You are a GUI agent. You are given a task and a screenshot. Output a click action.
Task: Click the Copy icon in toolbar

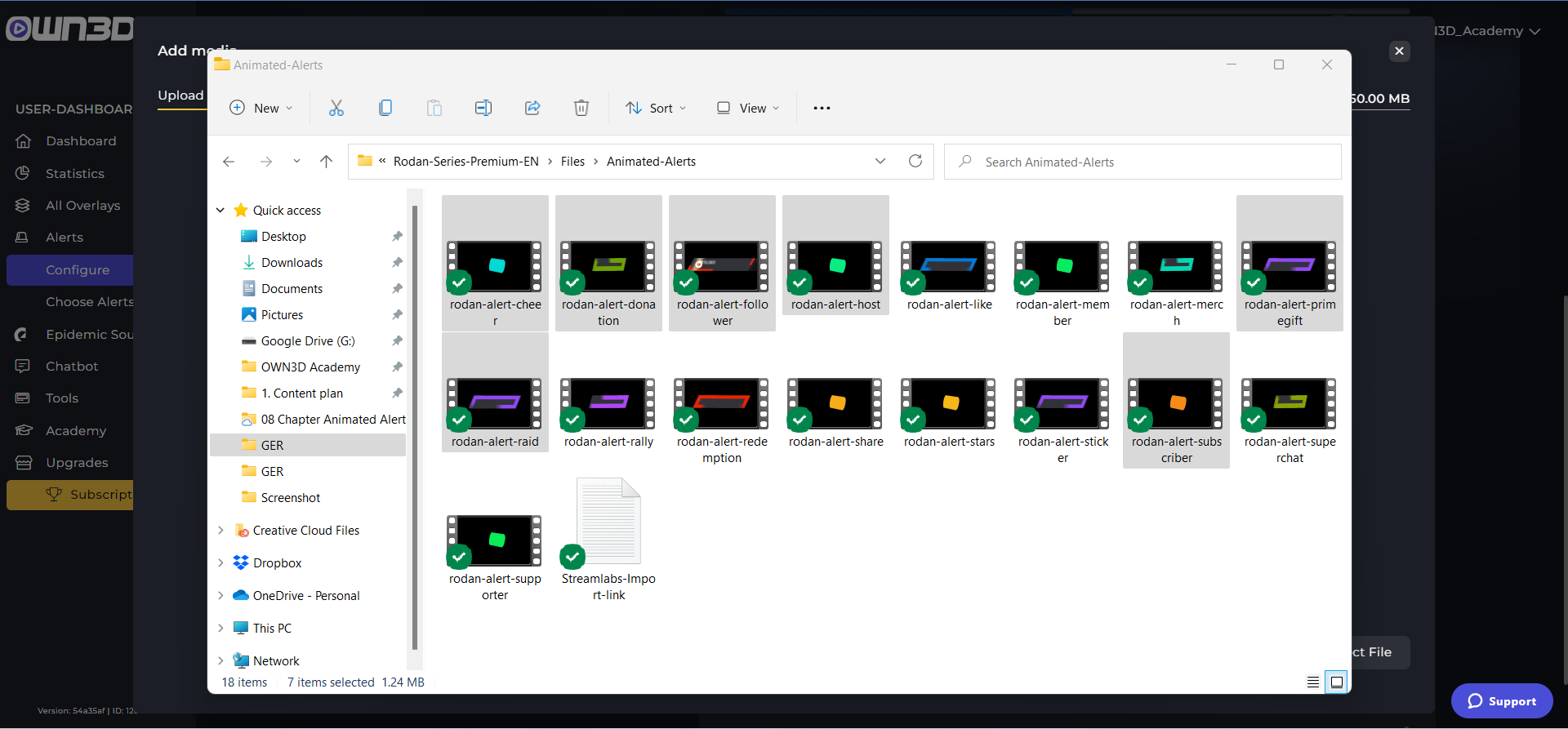[385, 108]
